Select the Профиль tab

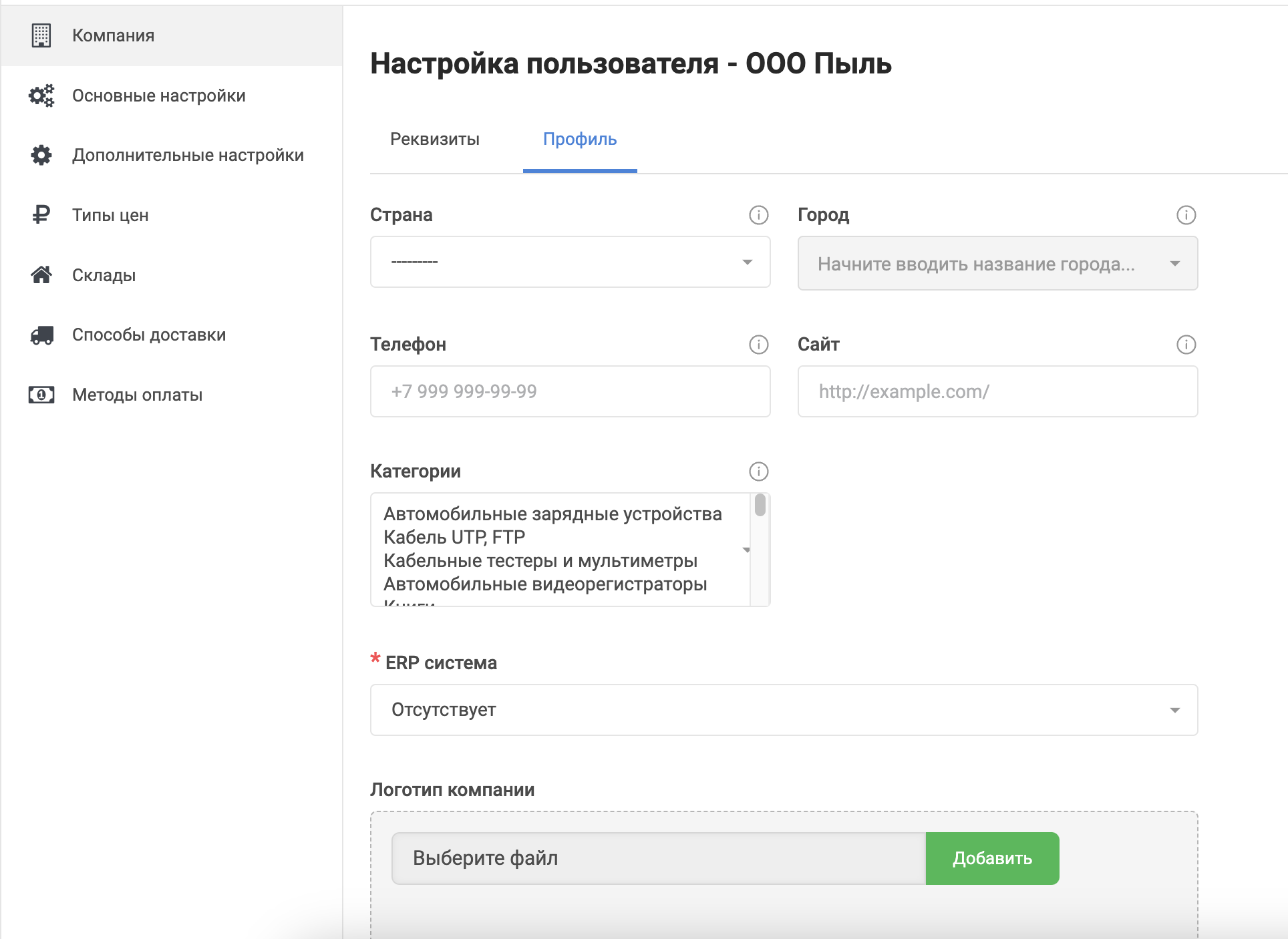[x=579, y=139]
